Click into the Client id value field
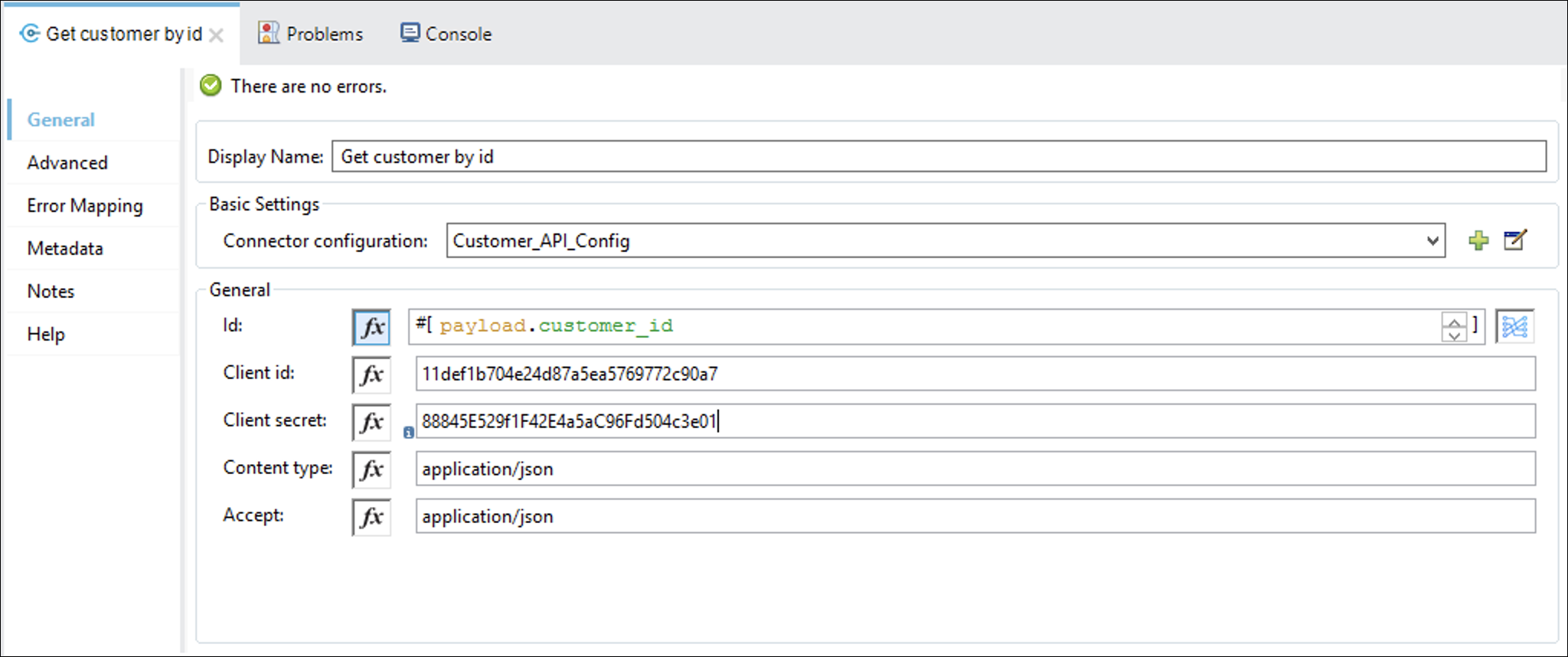Image resolution: width=1568 pixels, height=657 pixels. [x=975, y=374]
